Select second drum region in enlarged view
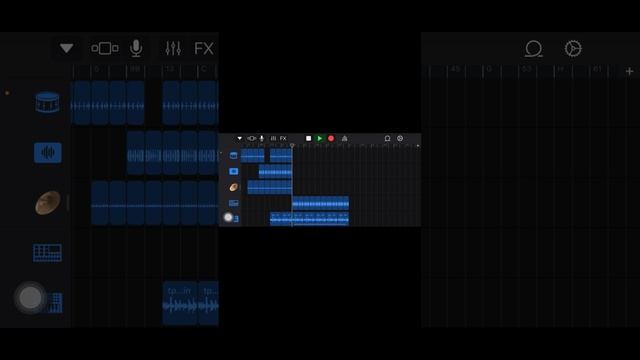Viewport: 640px width, 360px height. point(190,102)
